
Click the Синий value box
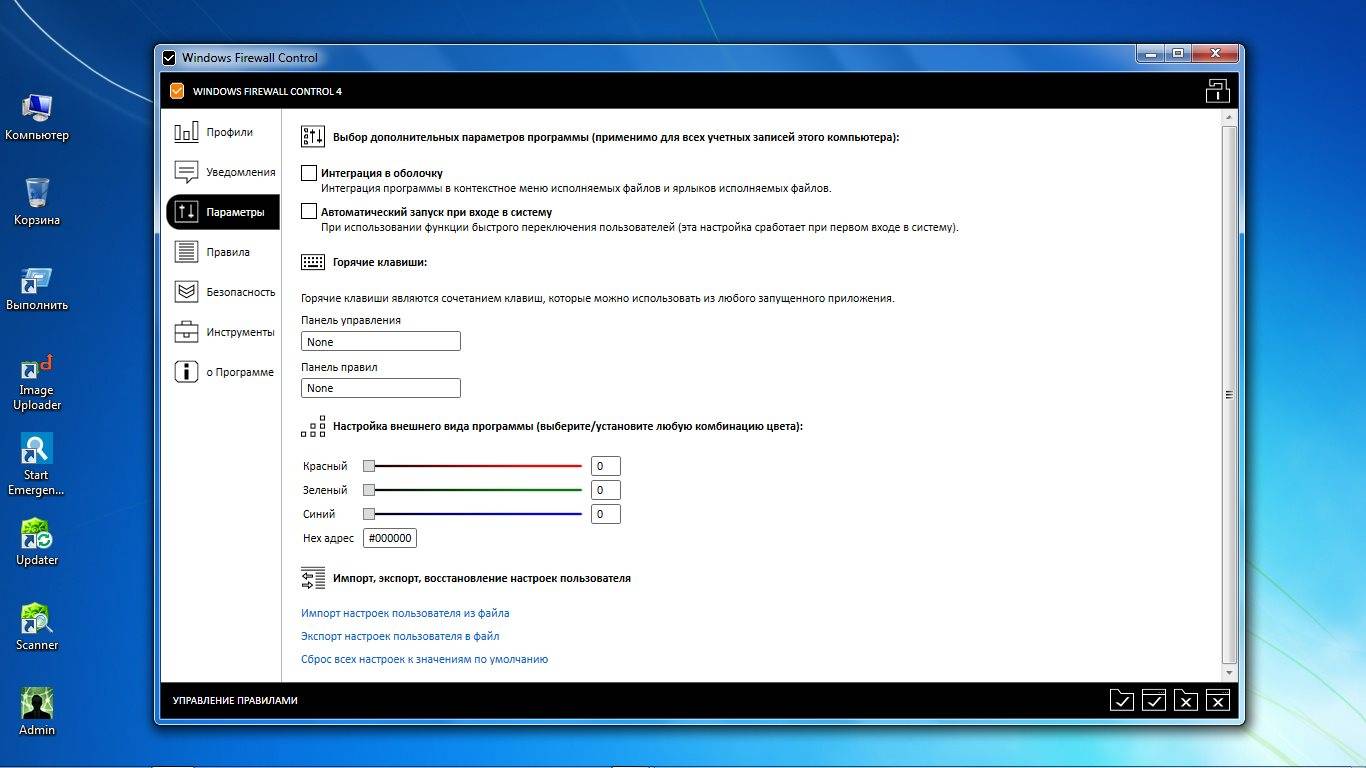coord(606,514)
